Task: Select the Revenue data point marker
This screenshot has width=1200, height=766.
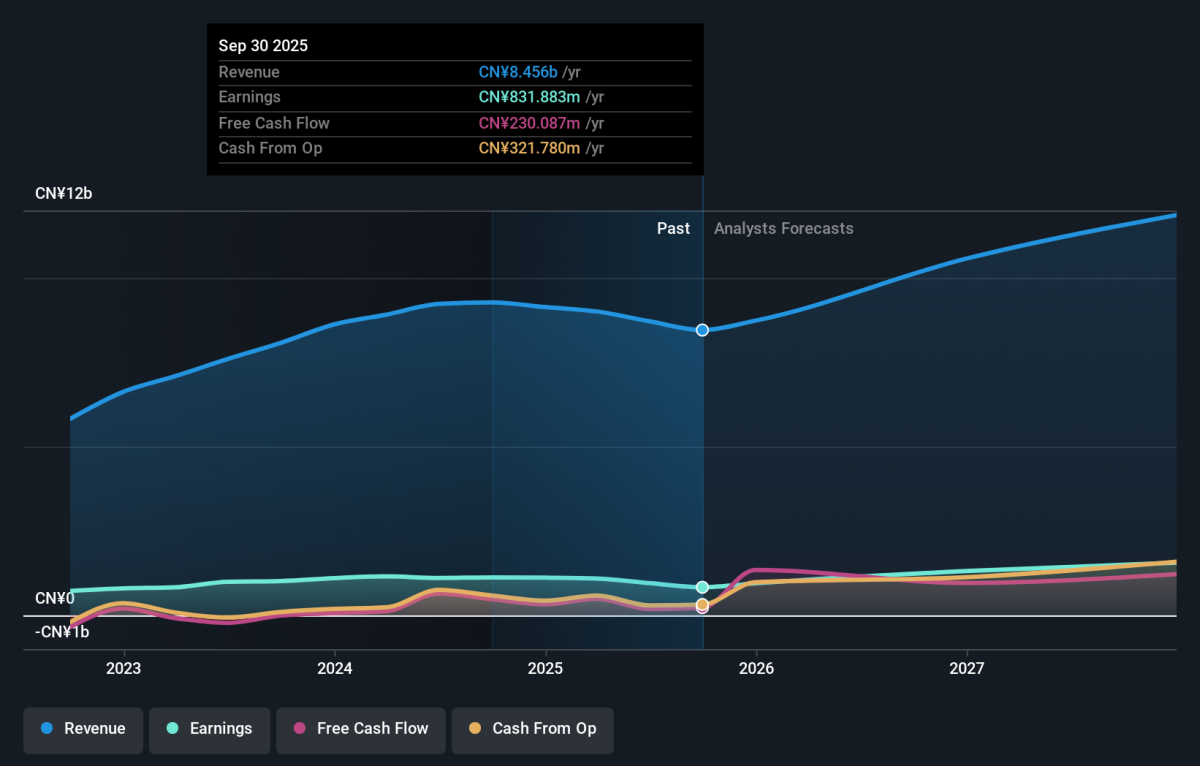Action: pyautogui.click(x=702, y=330)
